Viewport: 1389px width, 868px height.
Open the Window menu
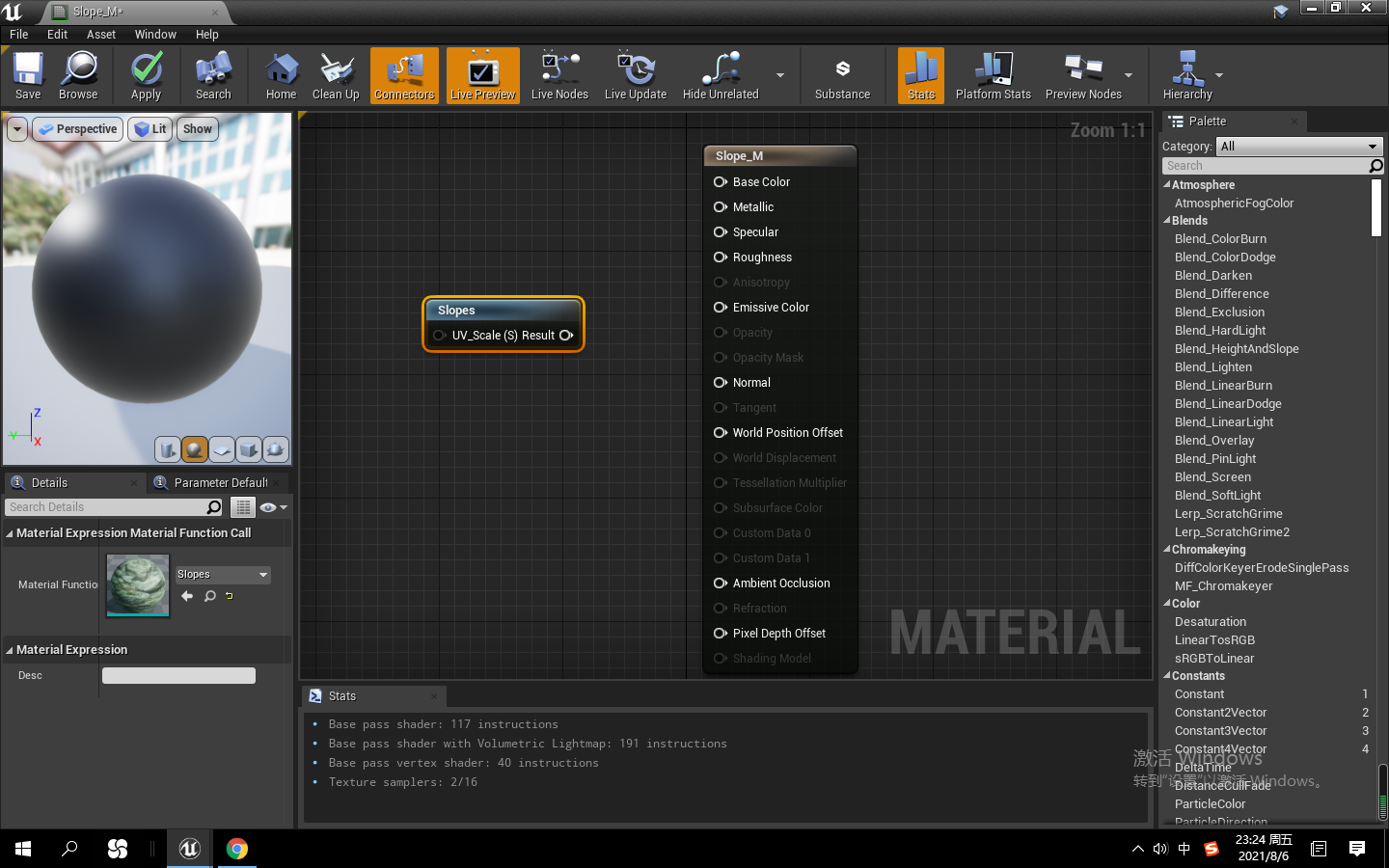(155, 34)
